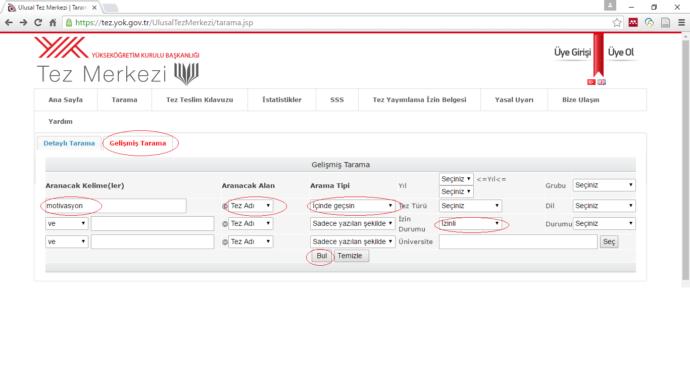Reload the page with the refresh icon
This screenshot has width=690, height=388.
click(38, 22)
